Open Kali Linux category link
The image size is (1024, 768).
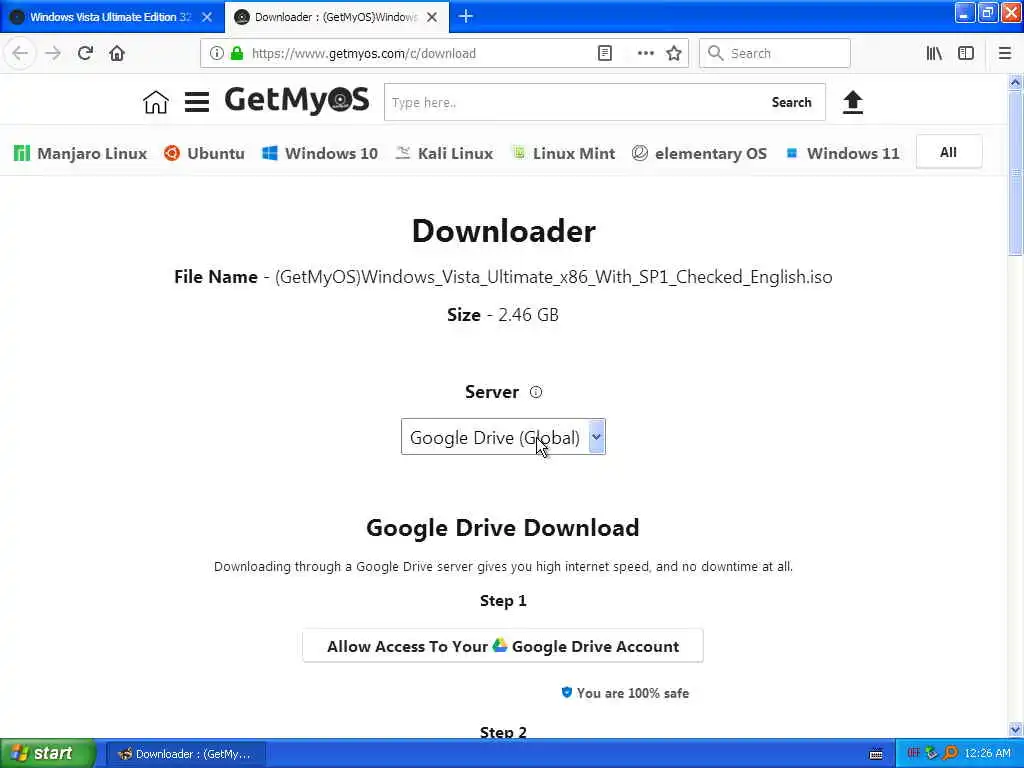444,153
